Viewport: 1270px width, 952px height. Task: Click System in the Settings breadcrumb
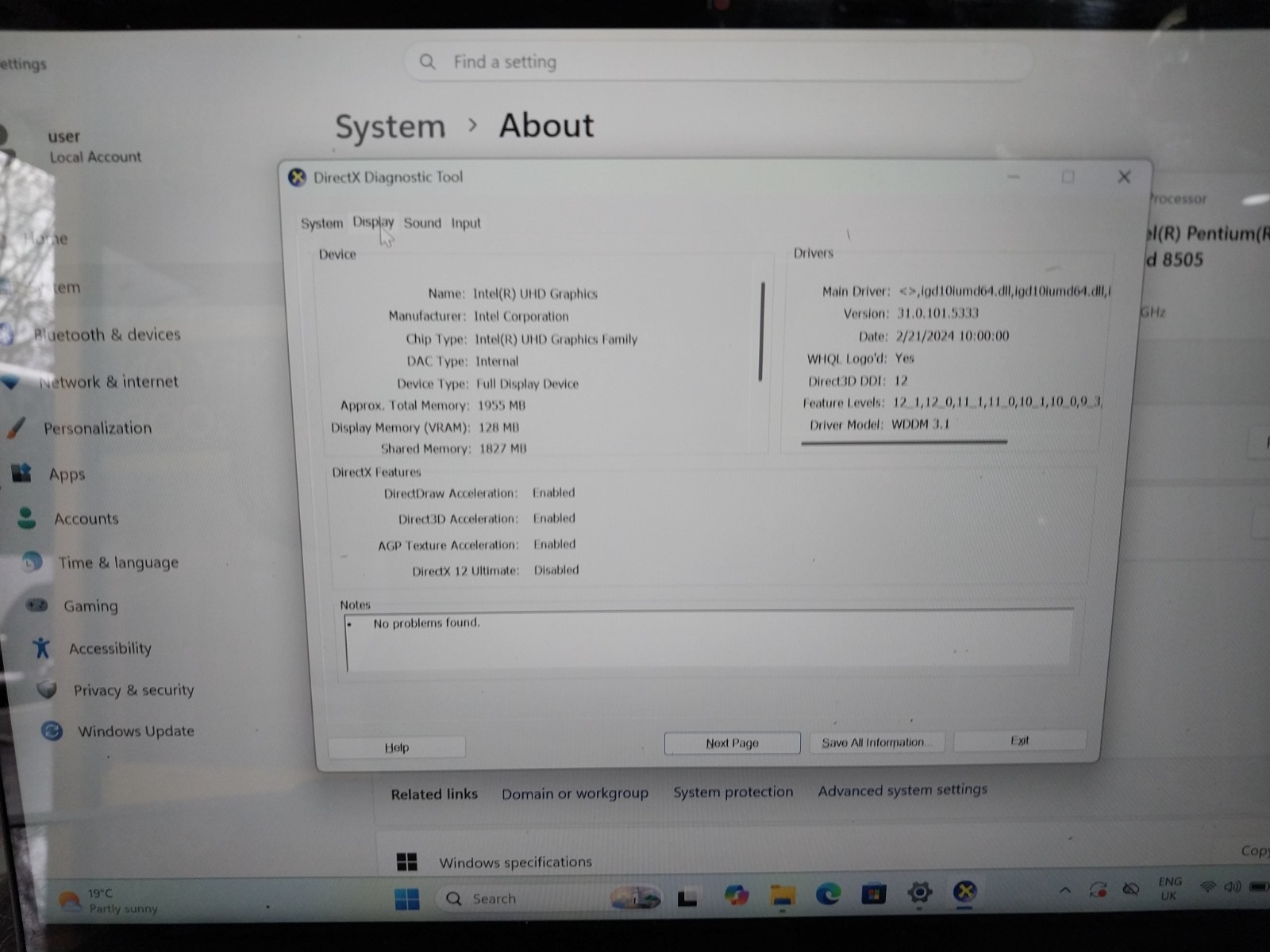[390, 127]
